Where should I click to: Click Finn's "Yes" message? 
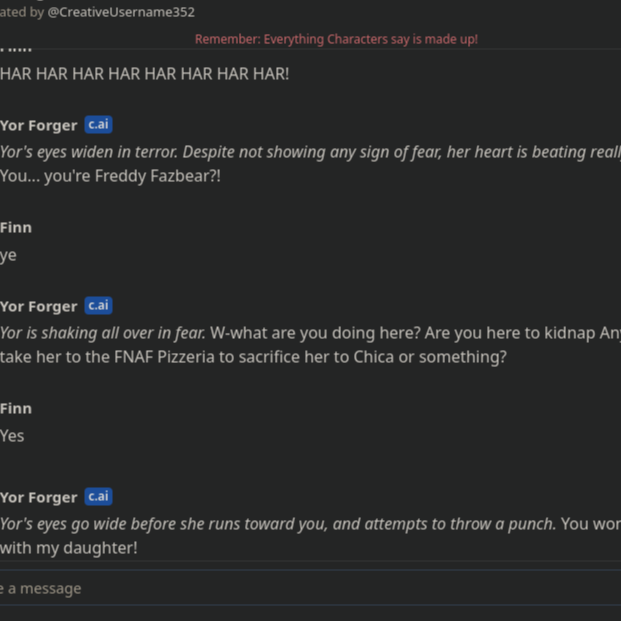(x=12, y=436)
